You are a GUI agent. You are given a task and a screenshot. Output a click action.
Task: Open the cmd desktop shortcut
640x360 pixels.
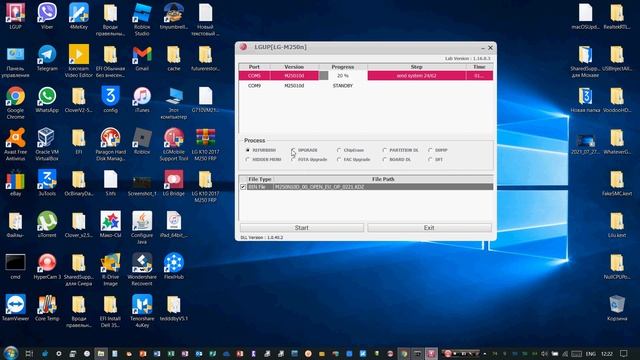[15, 266]
